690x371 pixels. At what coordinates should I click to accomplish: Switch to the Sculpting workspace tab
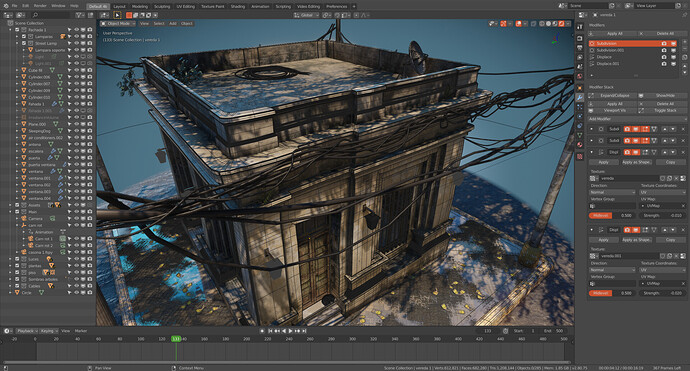coord(161,7)
